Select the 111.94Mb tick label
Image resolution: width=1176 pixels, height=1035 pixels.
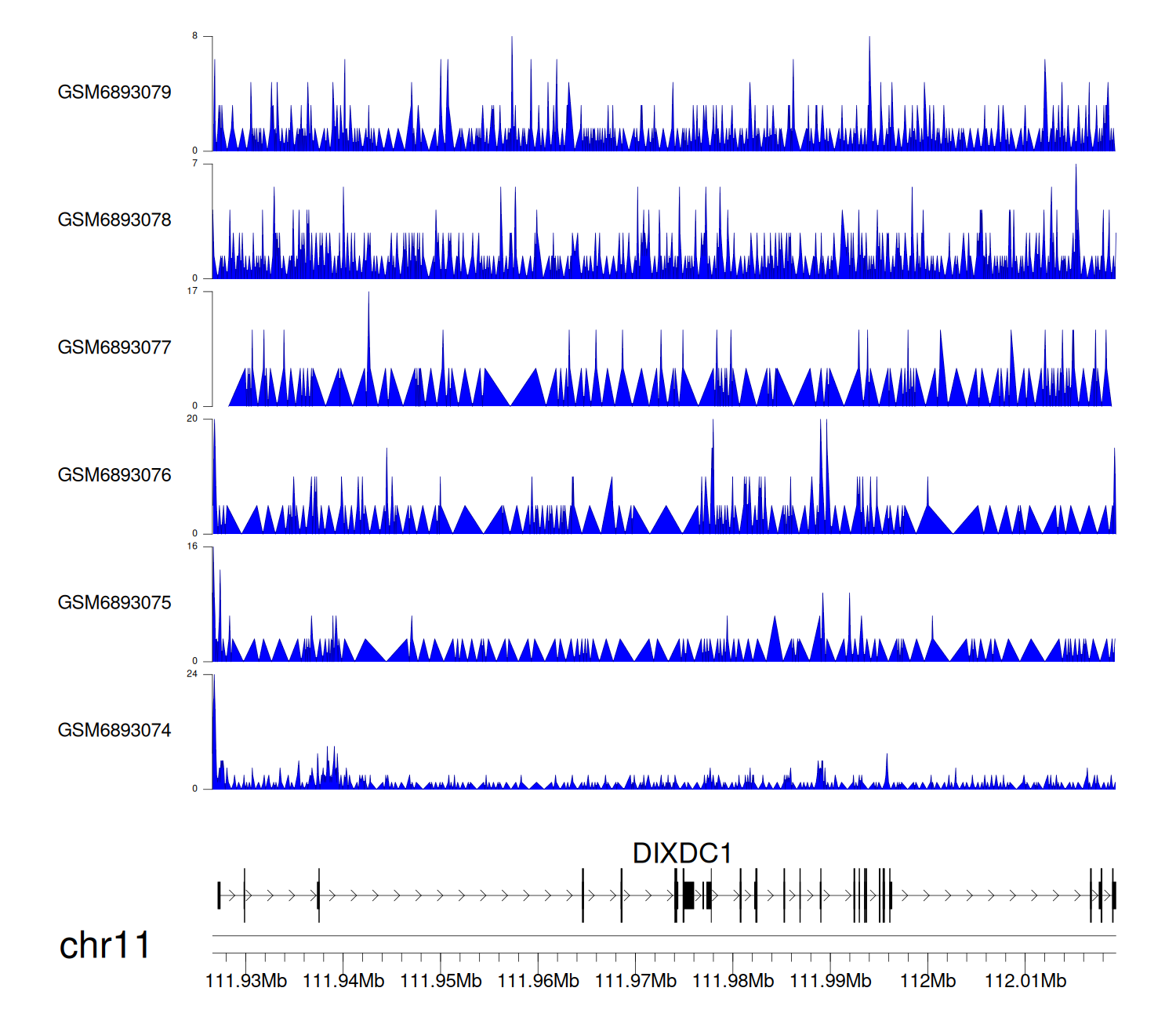[x=343, y=981]
